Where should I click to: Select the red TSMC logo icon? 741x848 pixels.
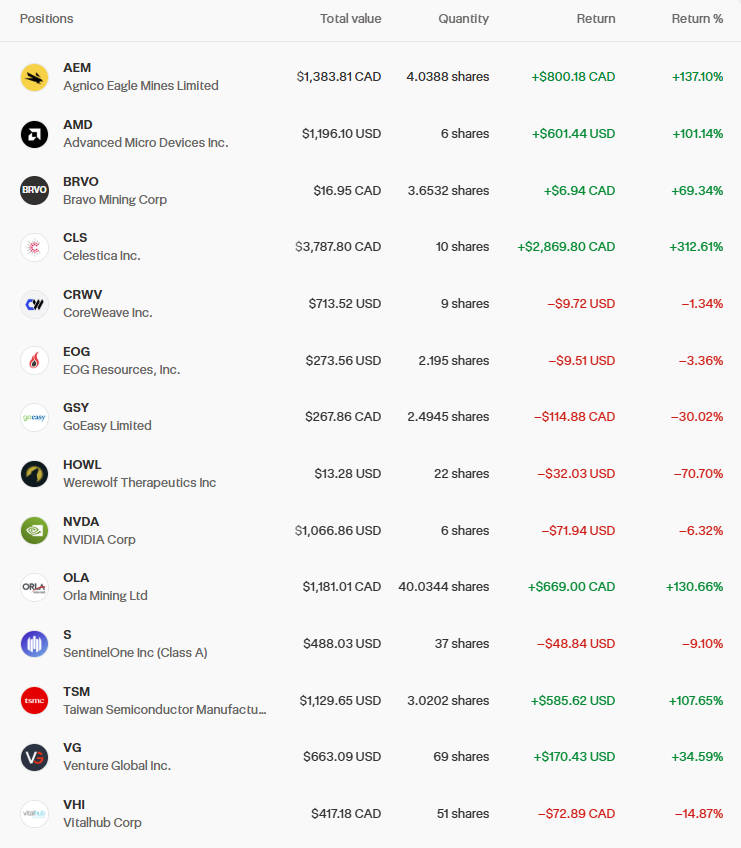point(34,700)
